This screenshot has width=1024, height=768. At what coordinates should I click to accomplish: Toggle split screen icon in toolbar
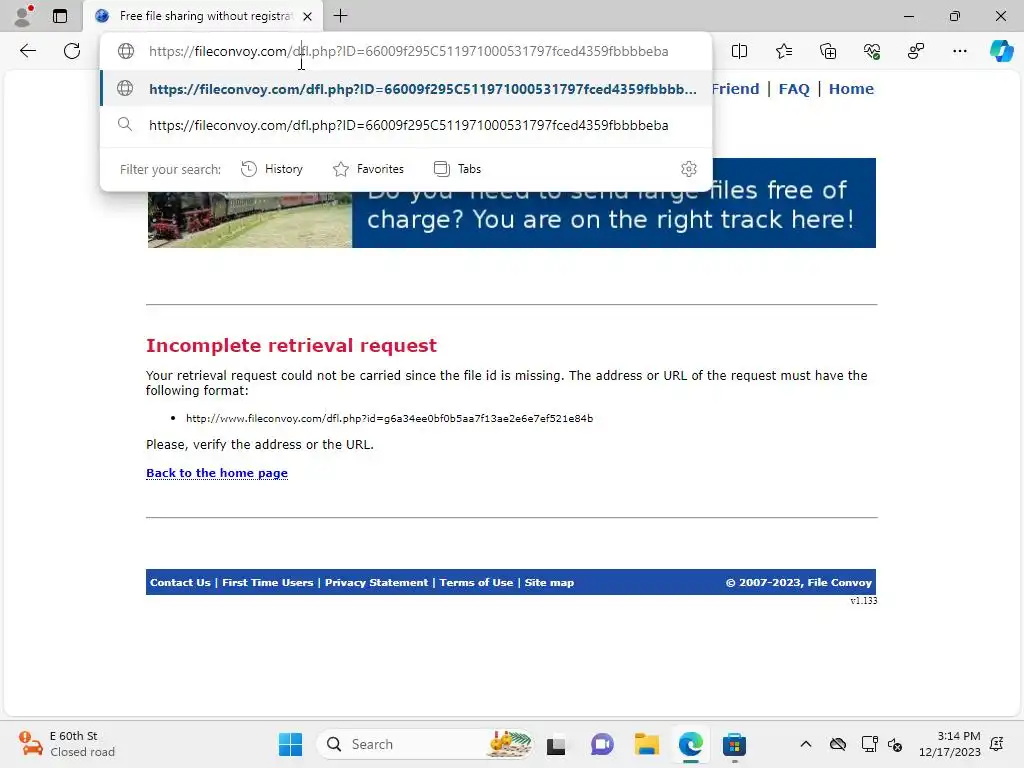[x=739, y=51]
